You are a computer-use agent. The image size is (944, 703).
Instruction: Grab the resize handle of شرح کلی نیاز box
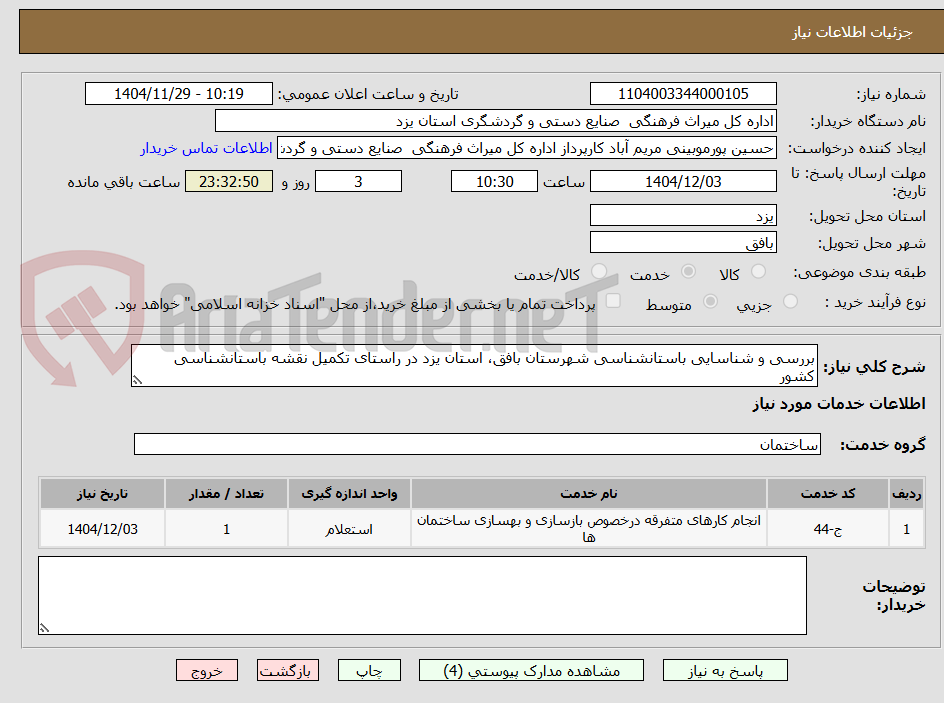(x=137, y=380)
